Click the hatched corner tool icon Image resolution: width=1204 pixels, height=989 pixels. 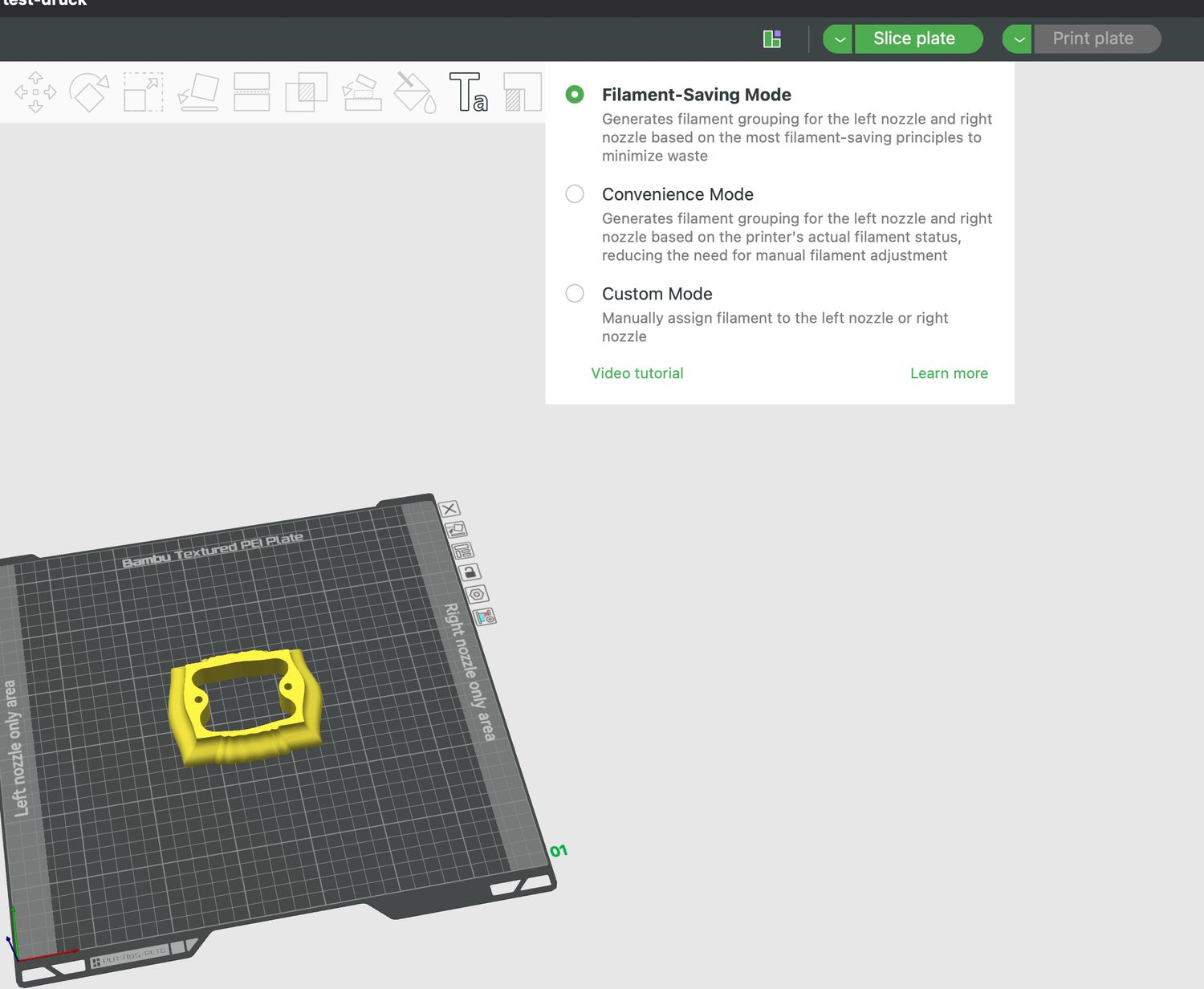tap(523, 92)
